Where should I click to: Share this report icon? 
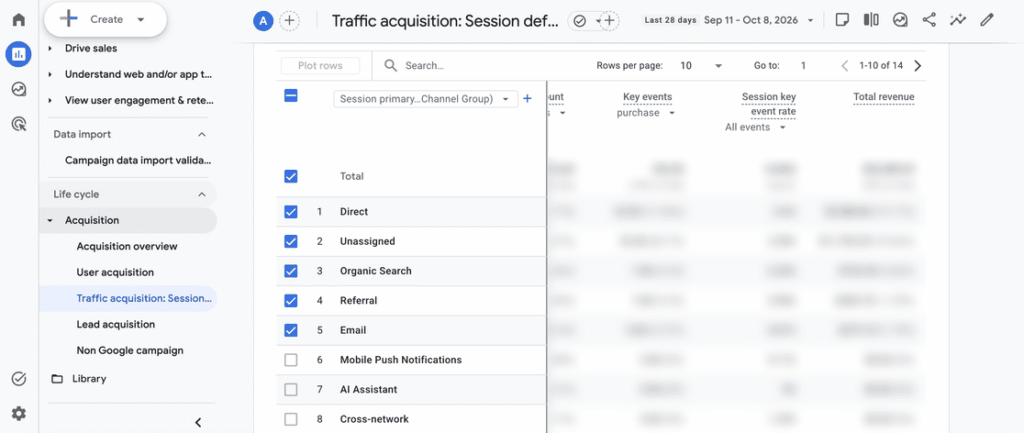(929, 20)
